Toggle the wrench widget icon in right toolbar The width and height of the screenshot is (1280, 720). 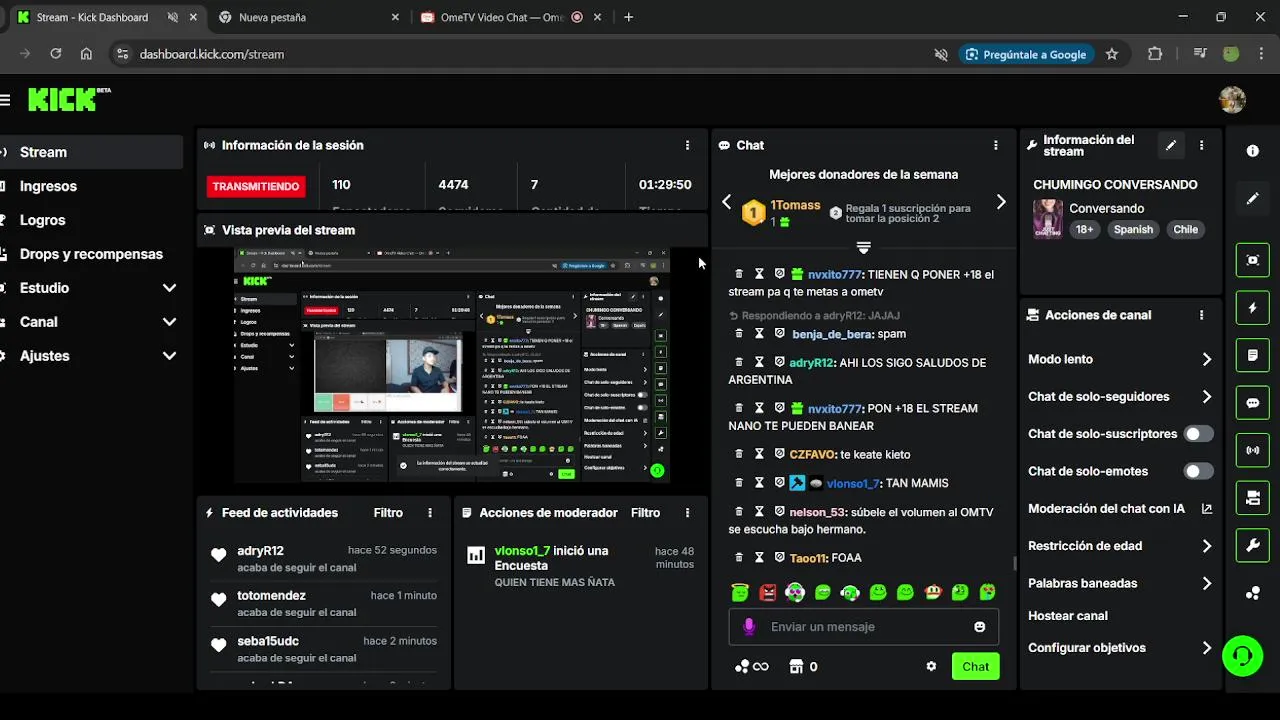click(x=1253, y=545)
